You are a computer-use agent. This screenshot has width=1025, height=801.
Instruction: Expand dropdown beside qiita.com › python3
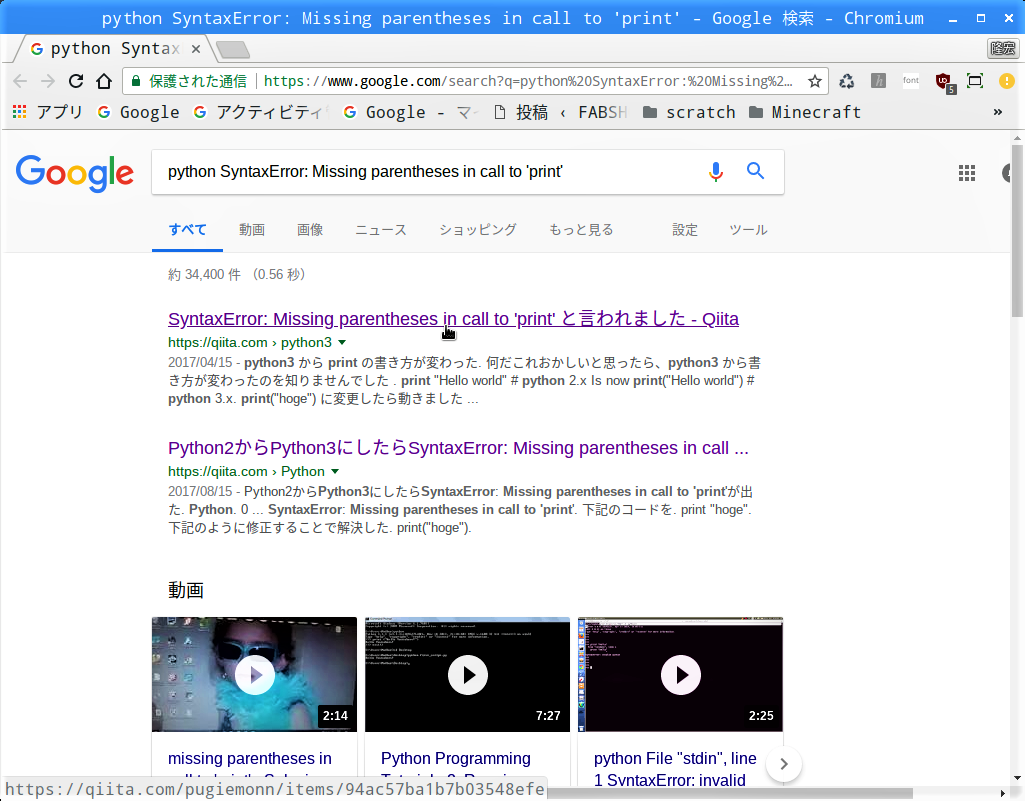coord(342,343)
